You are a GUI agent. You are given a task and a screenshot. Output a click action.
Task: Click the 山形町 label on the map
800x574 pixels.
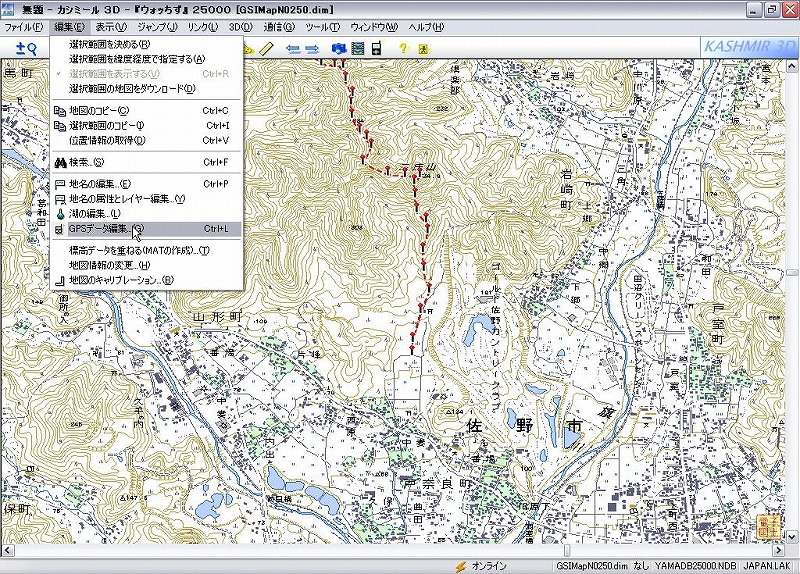click(217, 317)
